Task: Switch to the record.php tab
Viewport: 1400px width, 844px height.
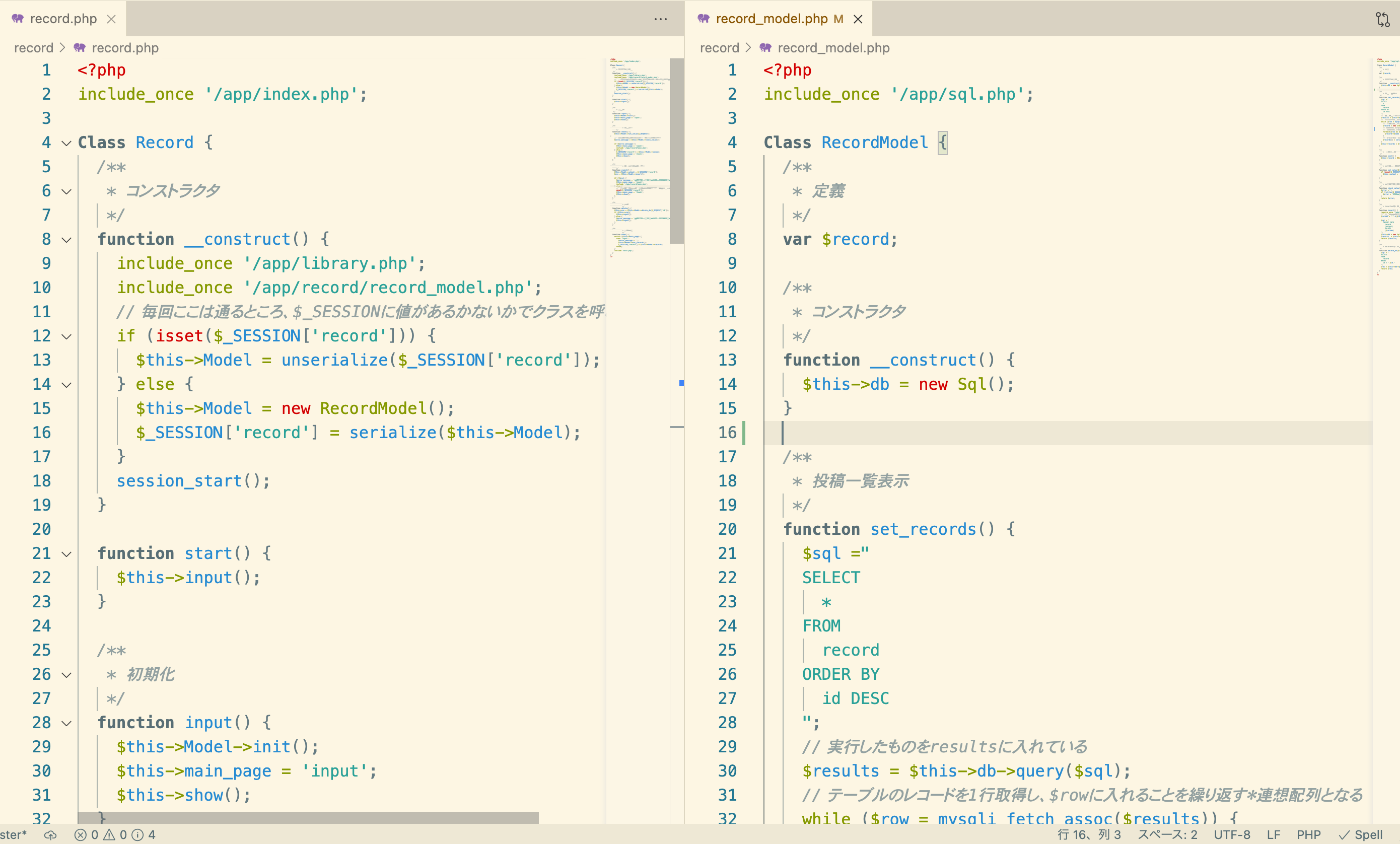Action: [62, 19]
